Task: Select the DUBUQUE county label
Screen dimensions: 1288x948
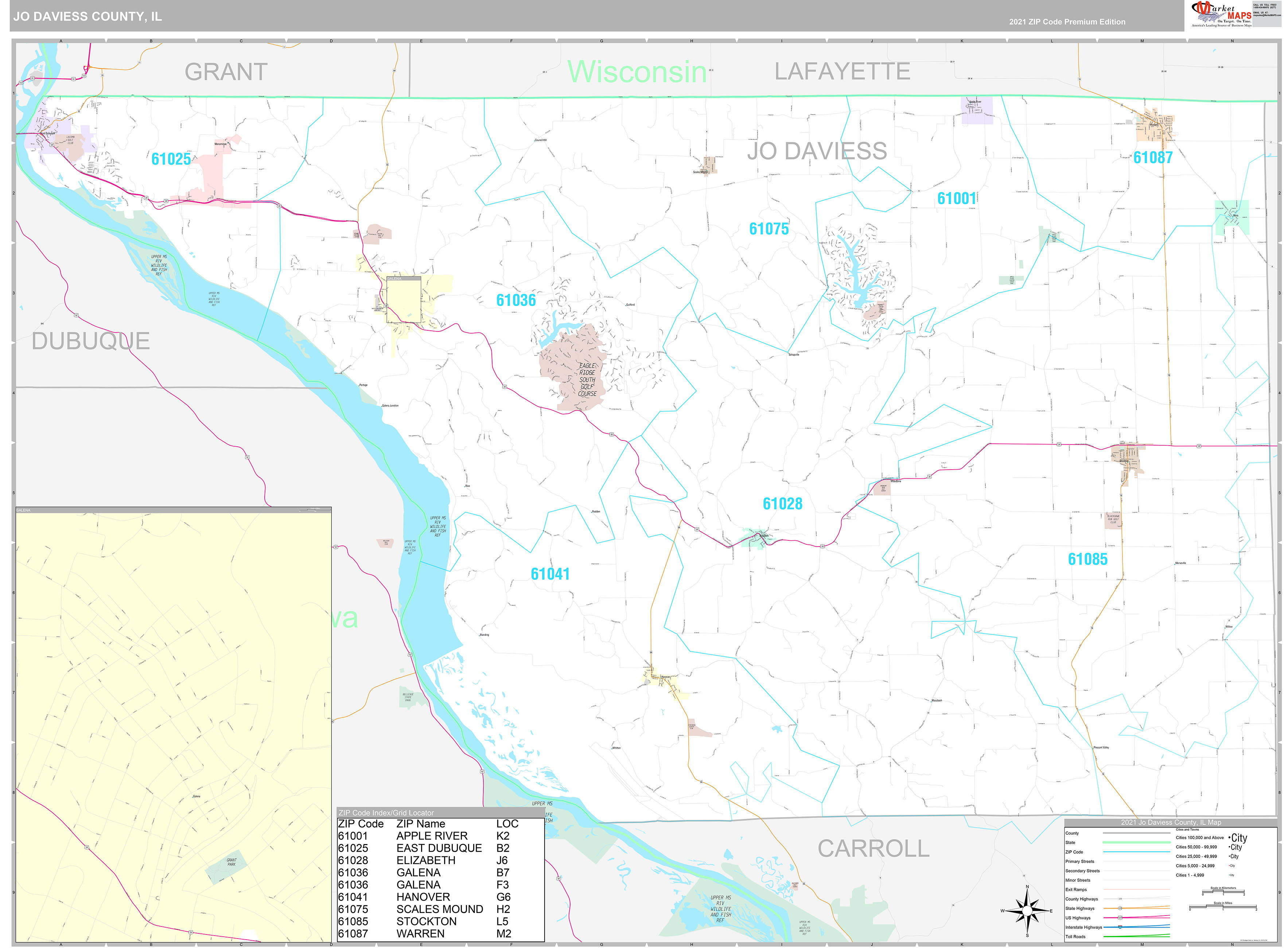Action: (x=91, y=341)
